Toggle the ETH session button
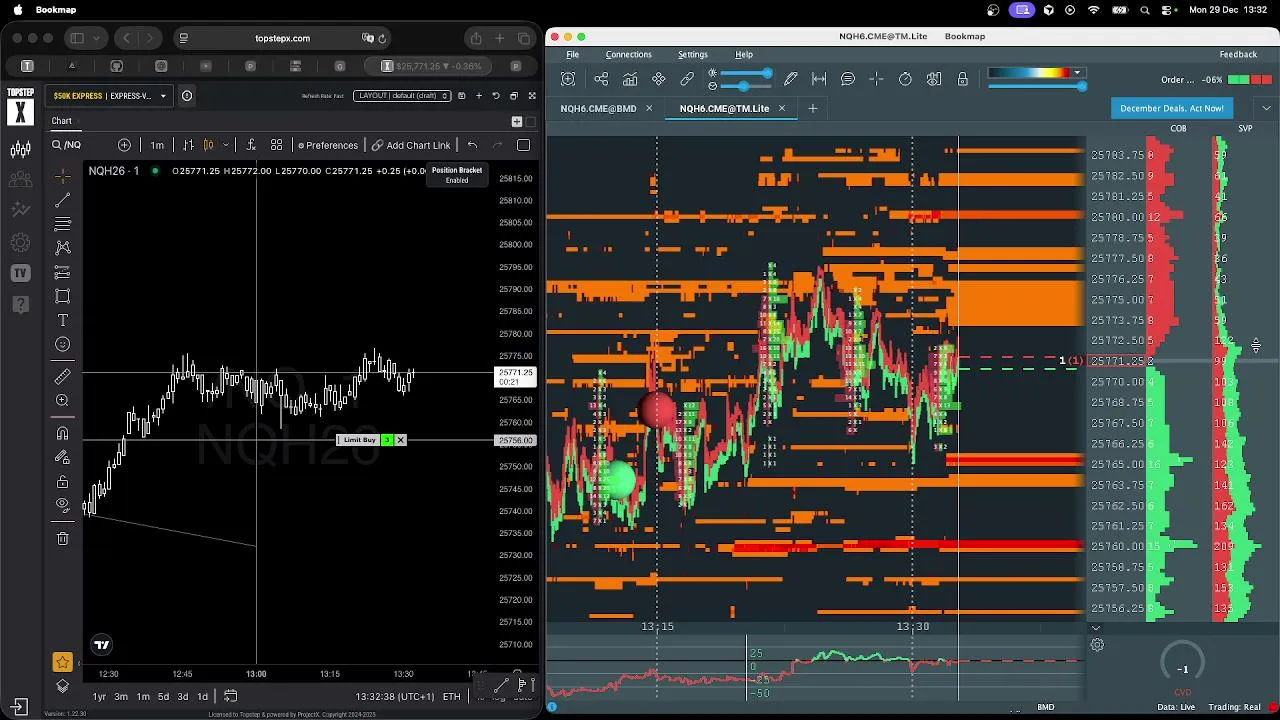Screen dimensions: 1280x720 (x=452, y=697)
